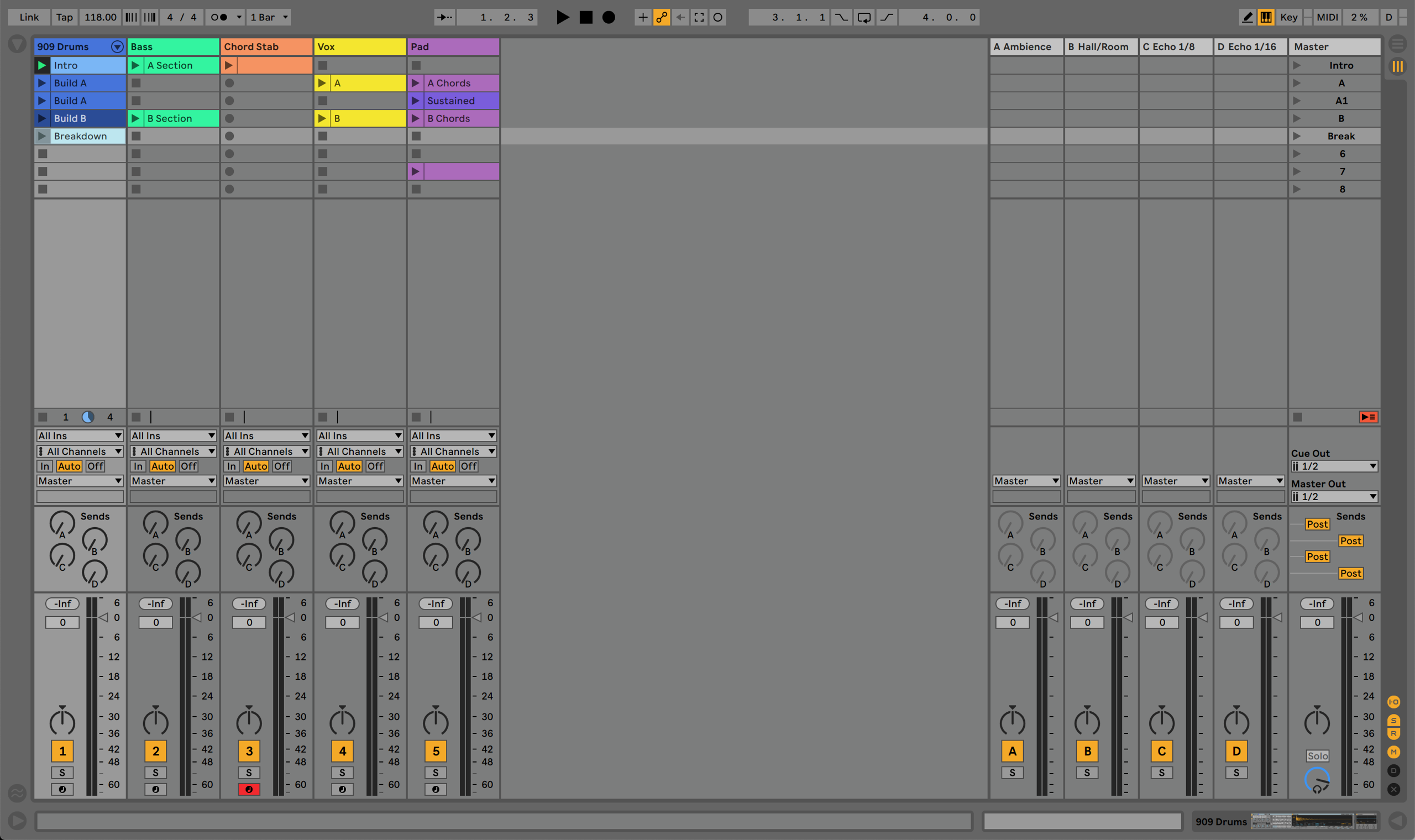Unfold the 909 Drums track title arrow
The width and height of the screenshot is (1415, 840).
pos(117,46)
